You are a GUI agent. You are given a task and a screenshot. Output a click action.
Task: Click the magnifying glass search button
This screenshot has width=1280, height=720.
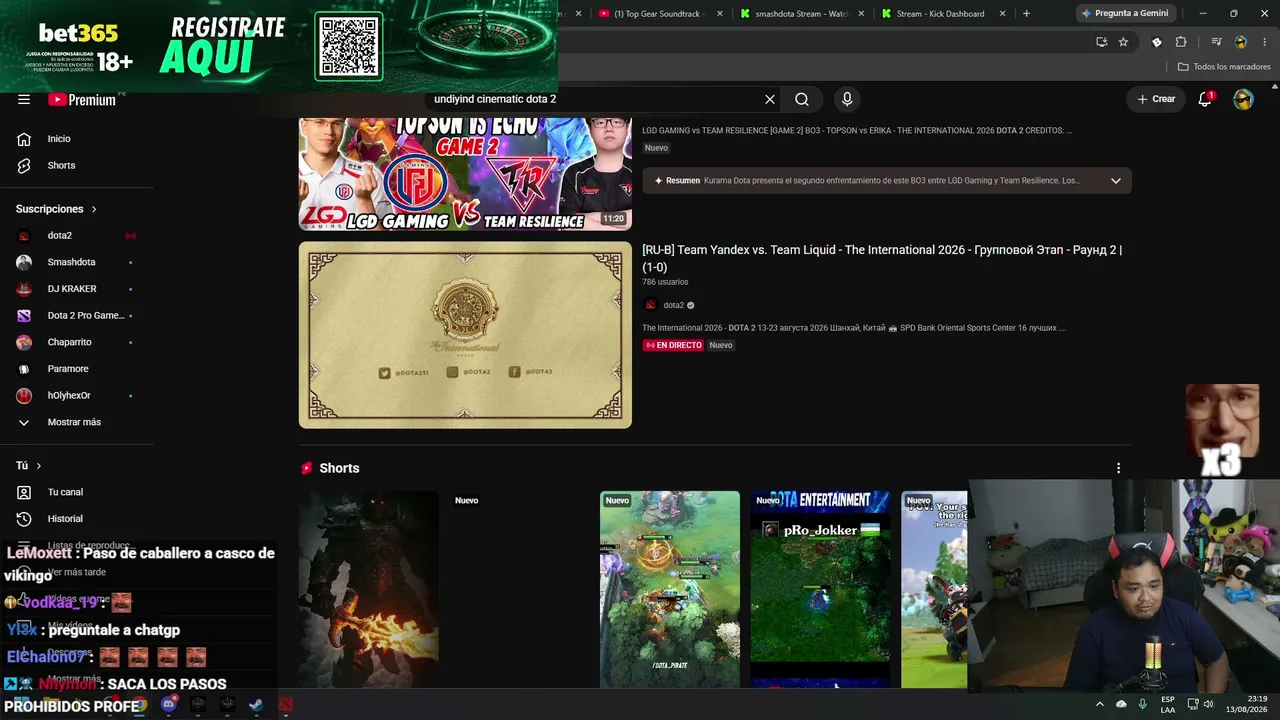tap(802, 99)
